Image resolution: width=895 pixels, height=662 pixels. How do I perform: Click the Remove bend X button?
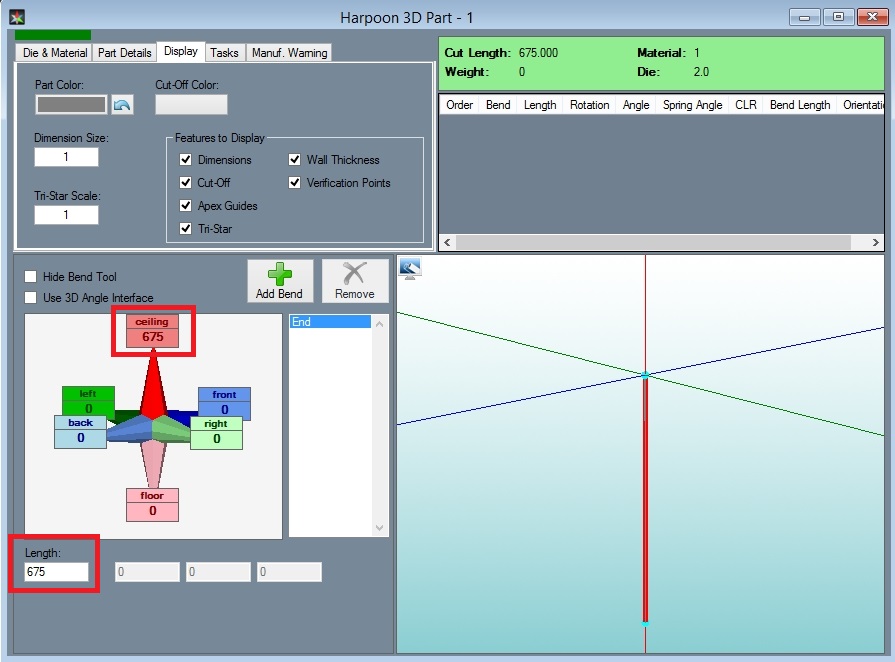point(354,281)
